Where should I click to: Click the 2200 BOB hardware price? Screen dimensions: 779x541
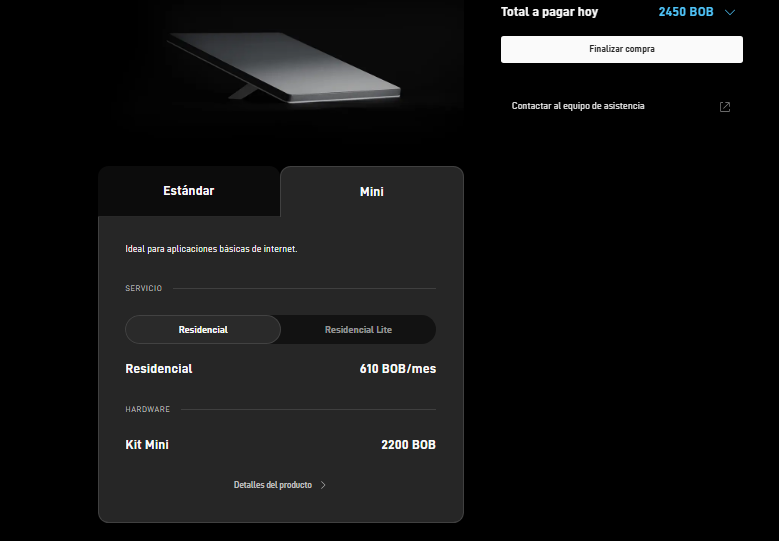pos(408,445)
